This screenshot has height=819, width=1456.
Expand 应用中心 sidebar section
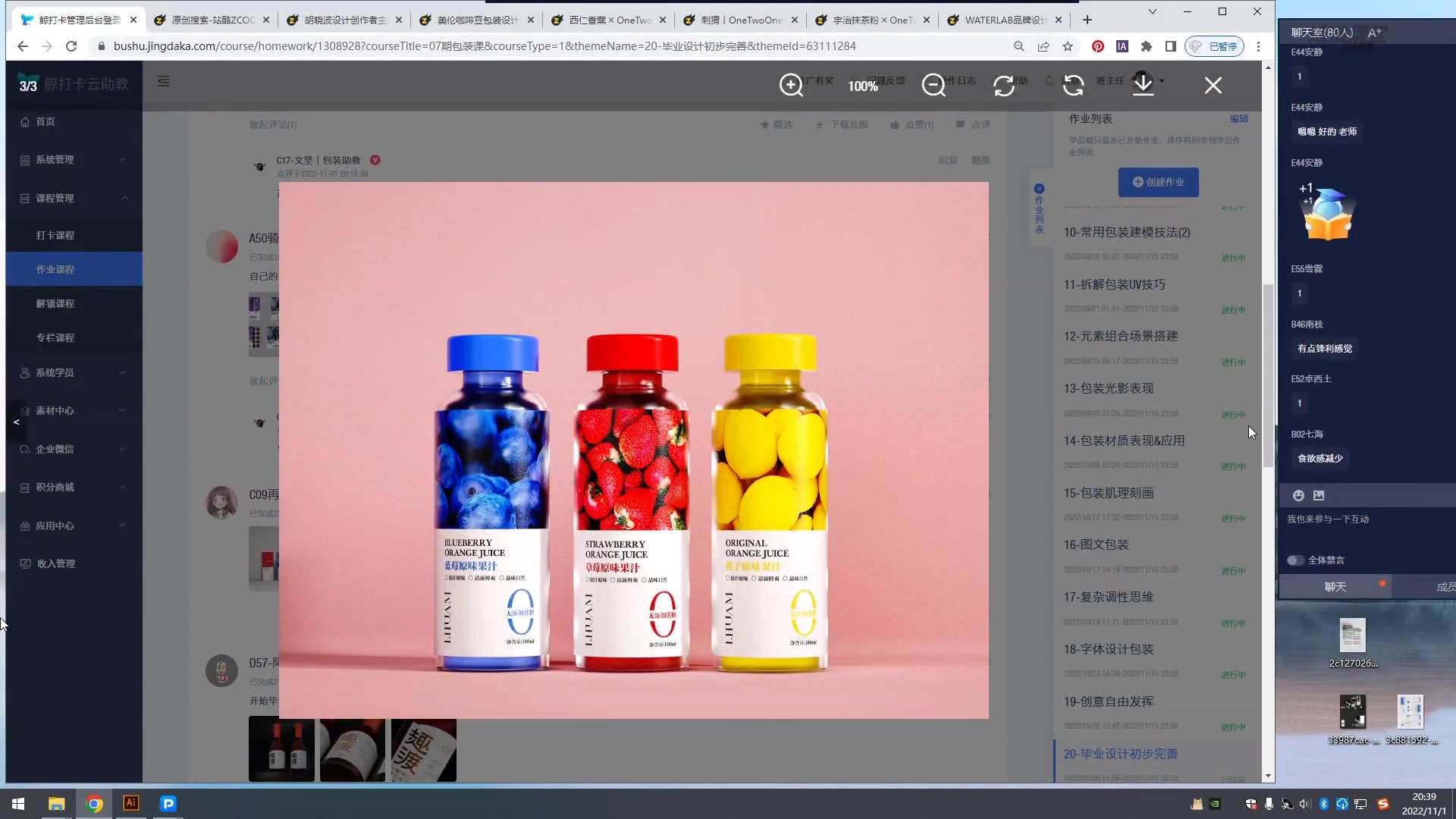(x=74, y=526)
